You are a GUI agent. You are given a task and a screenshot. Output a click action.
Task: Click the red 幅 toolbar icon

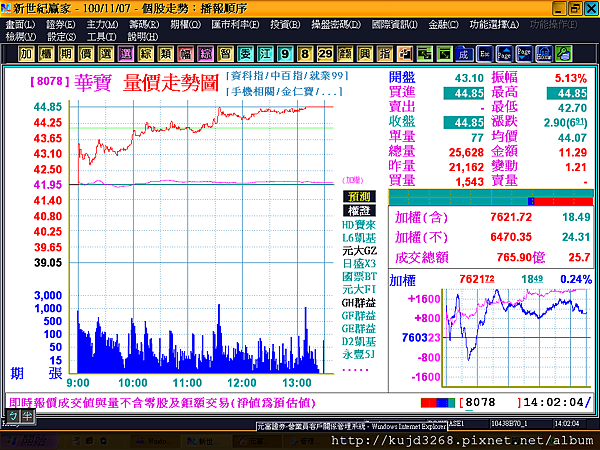pos(185,54)
